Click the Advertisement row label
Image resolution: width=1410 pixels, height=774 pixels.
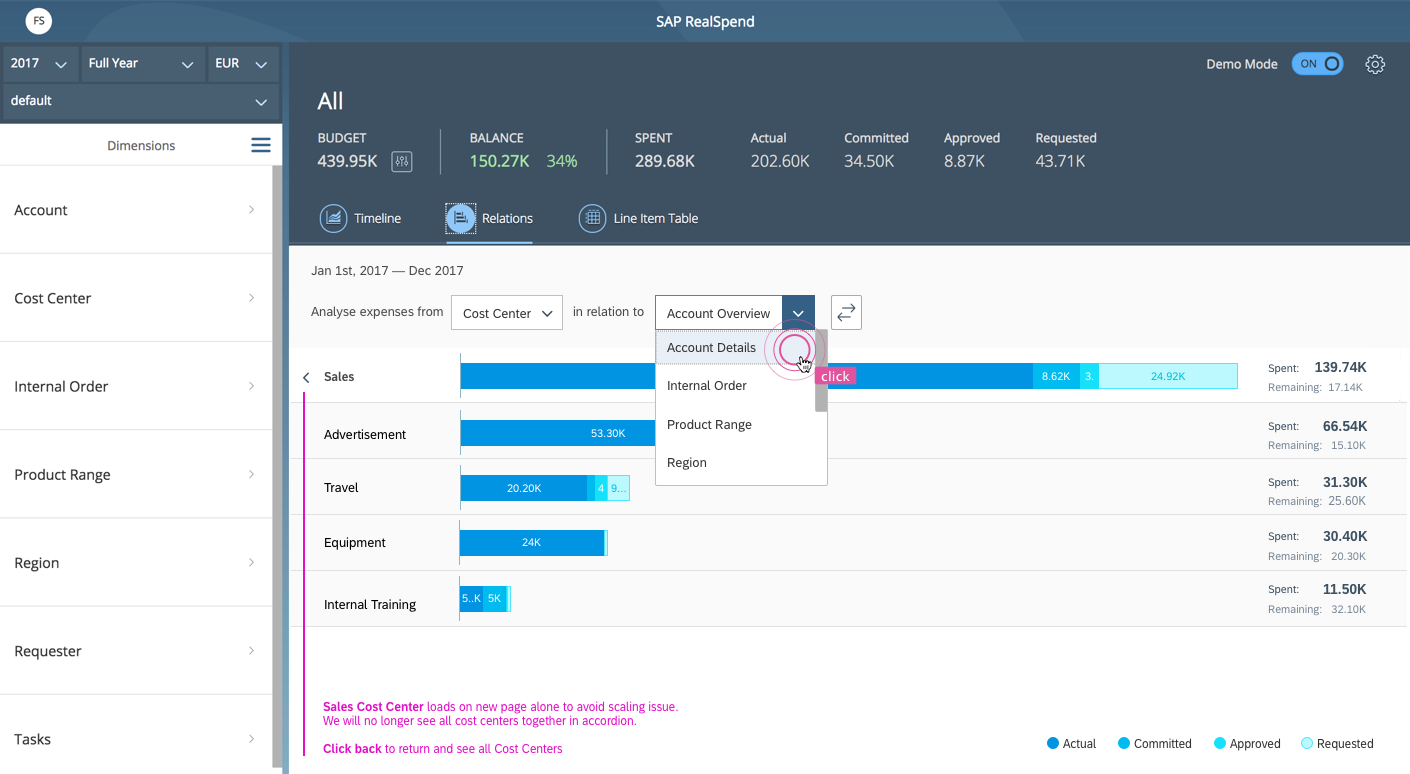[365, 434]
